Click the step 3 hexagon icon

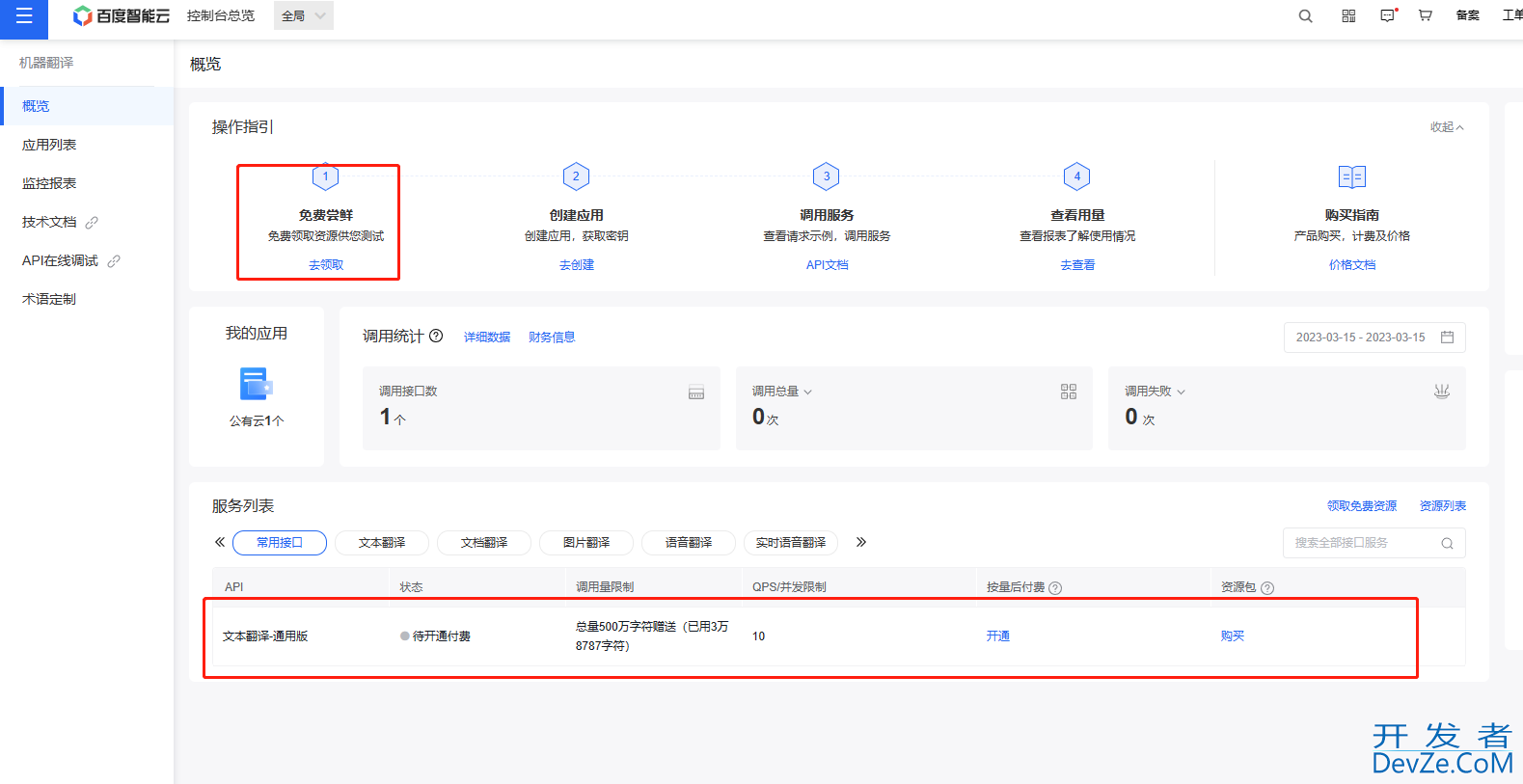pos(827,176)
